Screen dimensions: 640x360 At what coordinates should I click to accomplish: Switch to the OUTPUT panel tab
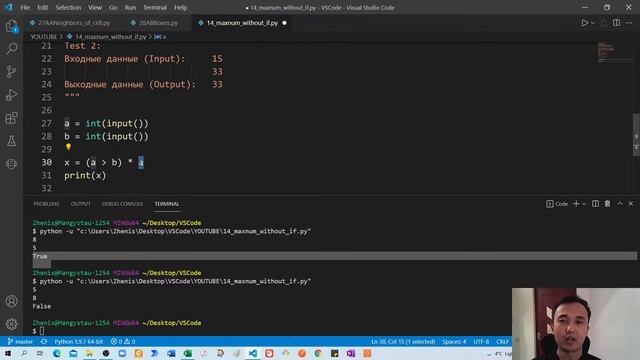point(80,204)
